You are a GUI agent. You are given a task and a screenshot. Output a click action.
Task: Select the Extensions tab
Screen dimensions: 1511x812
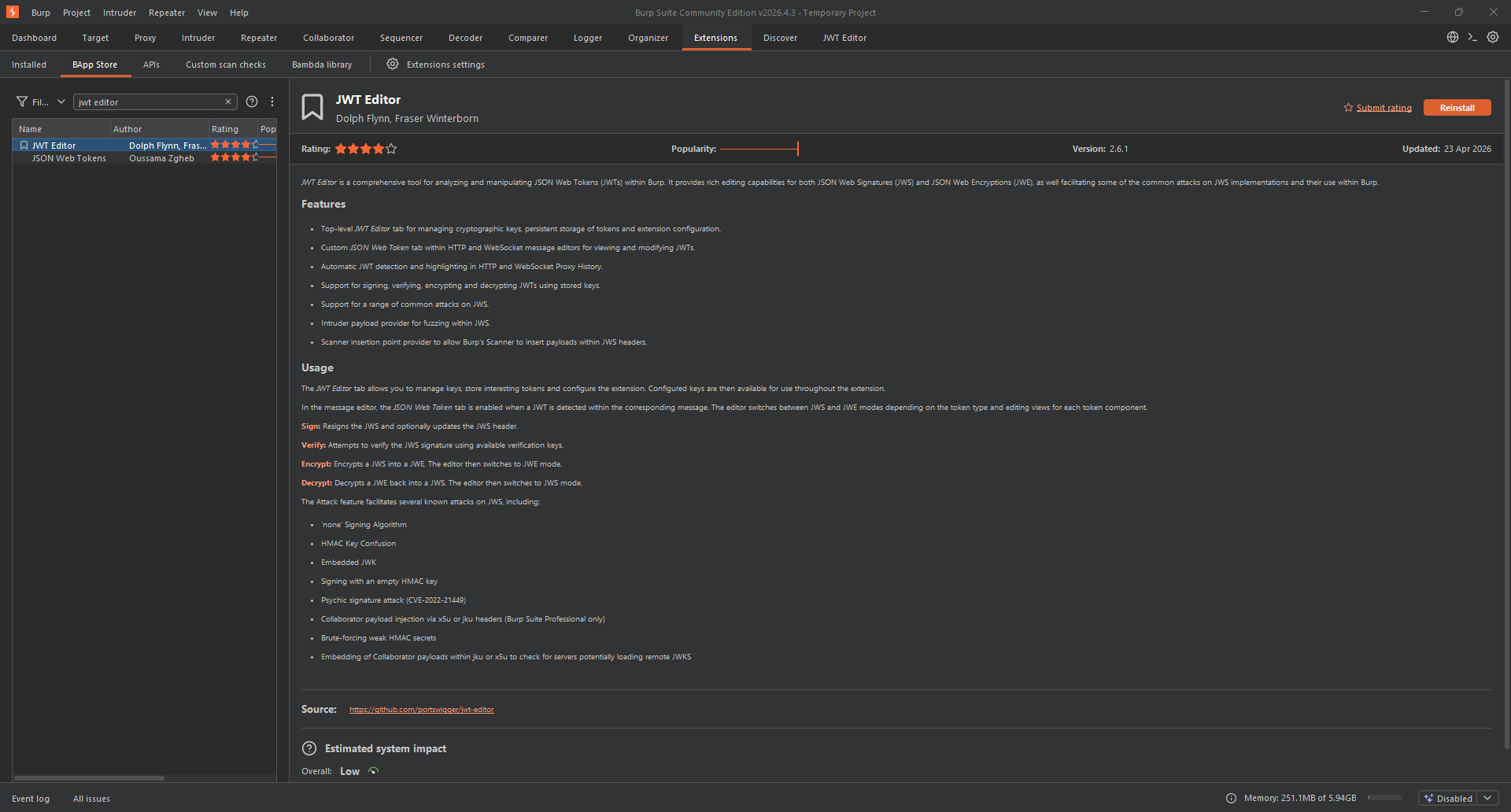click(x=716, y=38)
